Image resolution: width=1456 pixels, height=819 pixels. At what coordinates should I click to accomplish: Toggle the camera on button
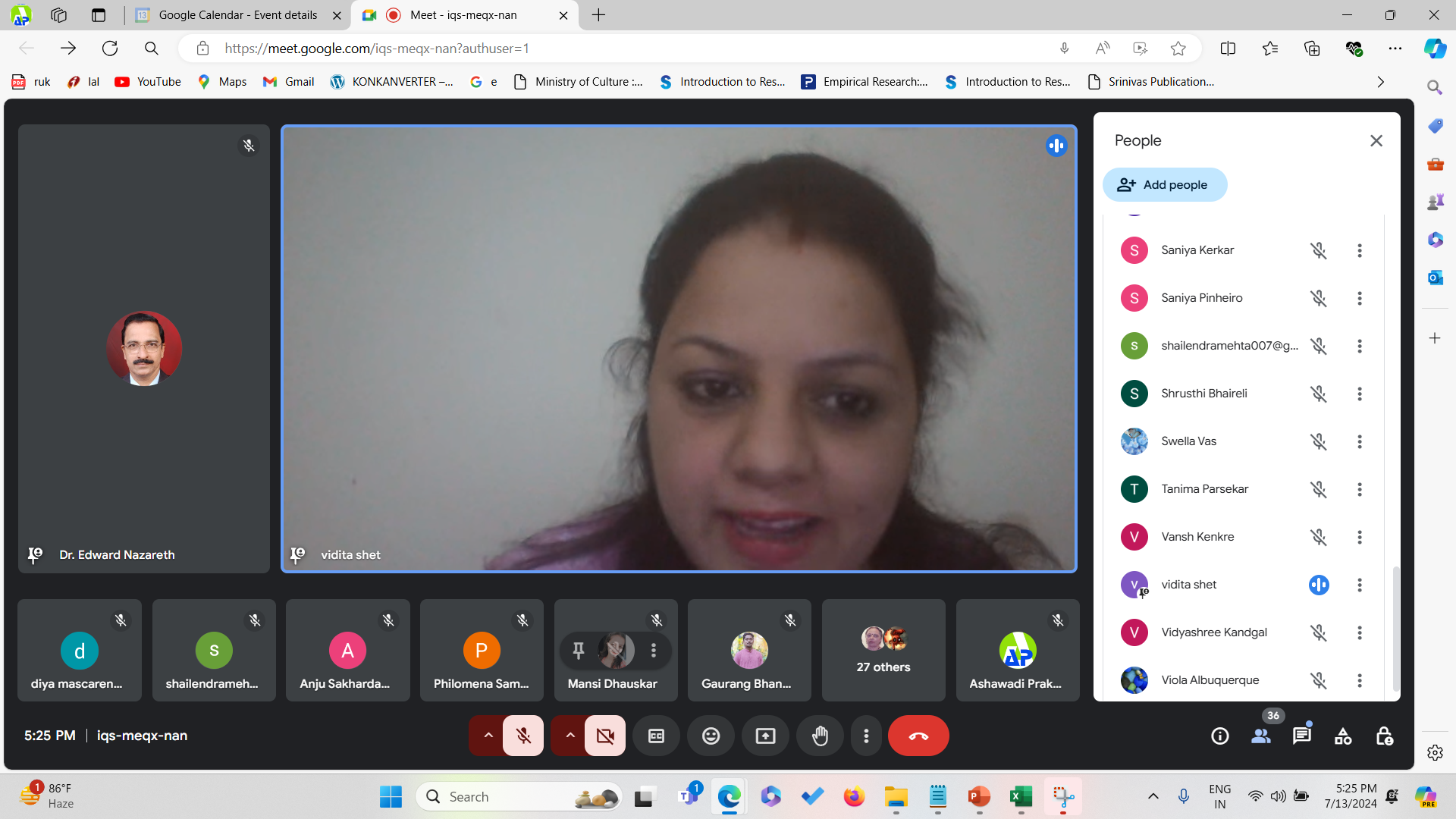pos(605,736)
